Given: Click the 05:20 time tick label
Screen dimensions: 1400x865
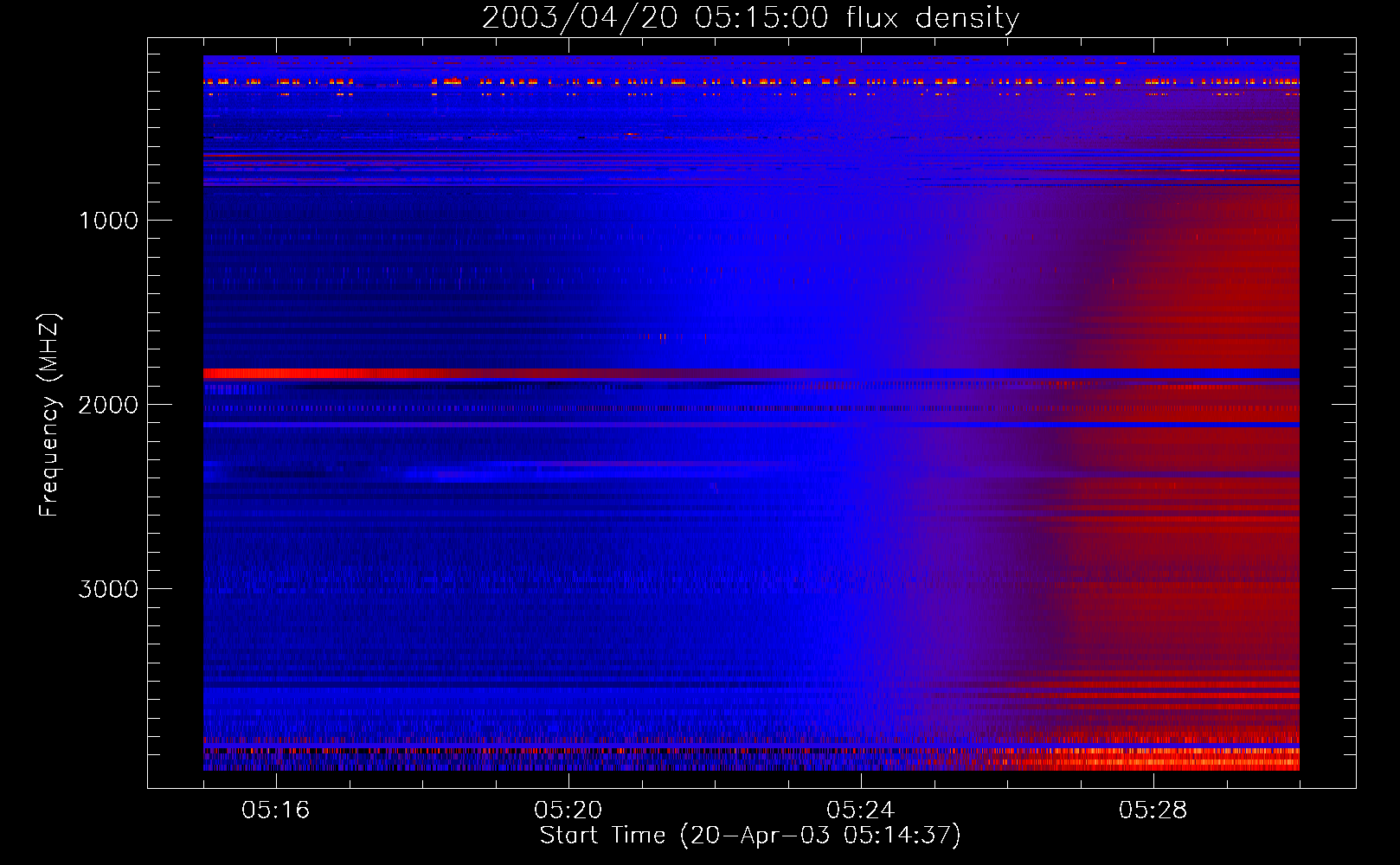Looking at the screenshot, I should tap(568, 810).
